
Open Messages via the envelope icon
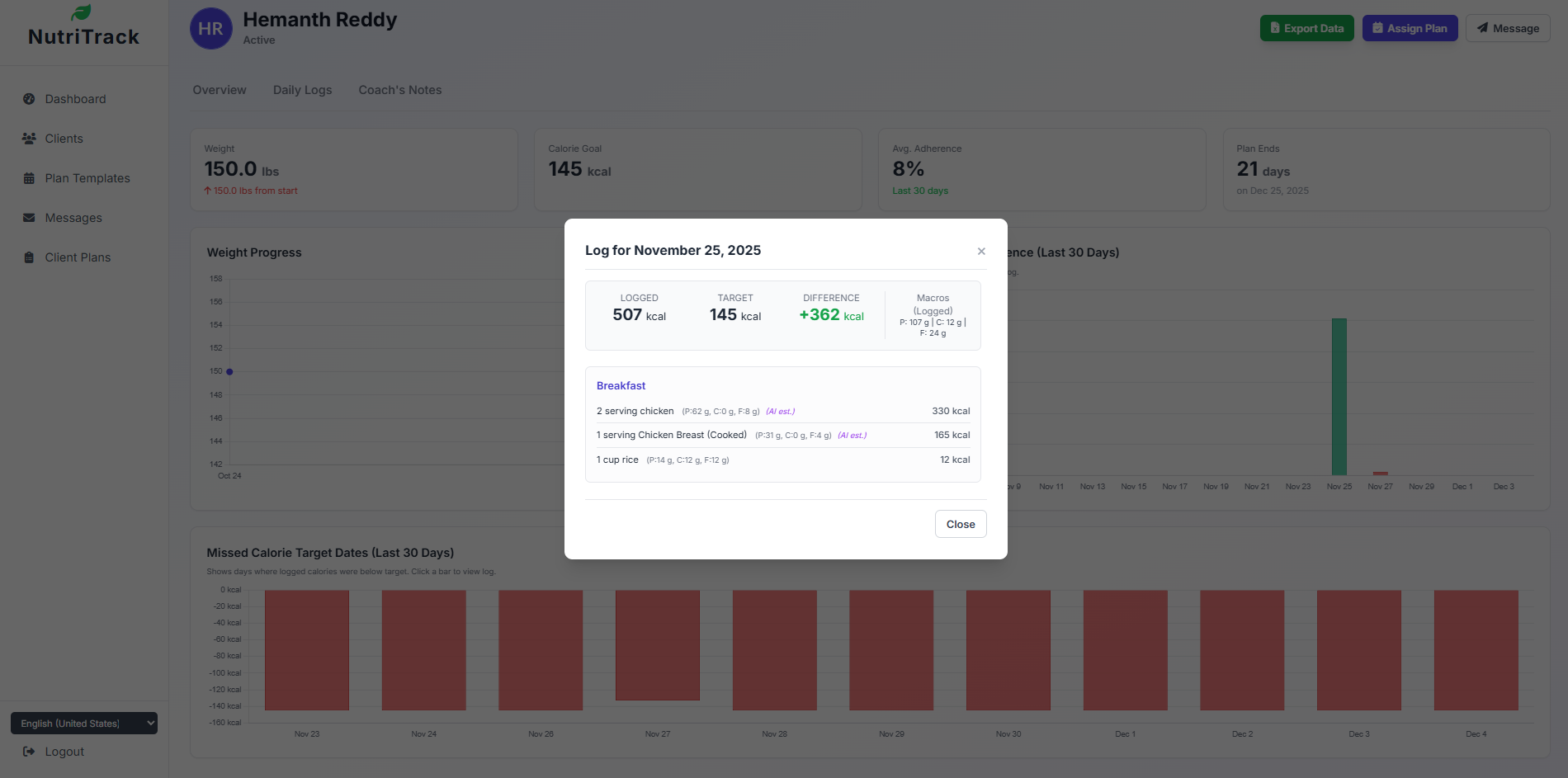pos(29,218)
